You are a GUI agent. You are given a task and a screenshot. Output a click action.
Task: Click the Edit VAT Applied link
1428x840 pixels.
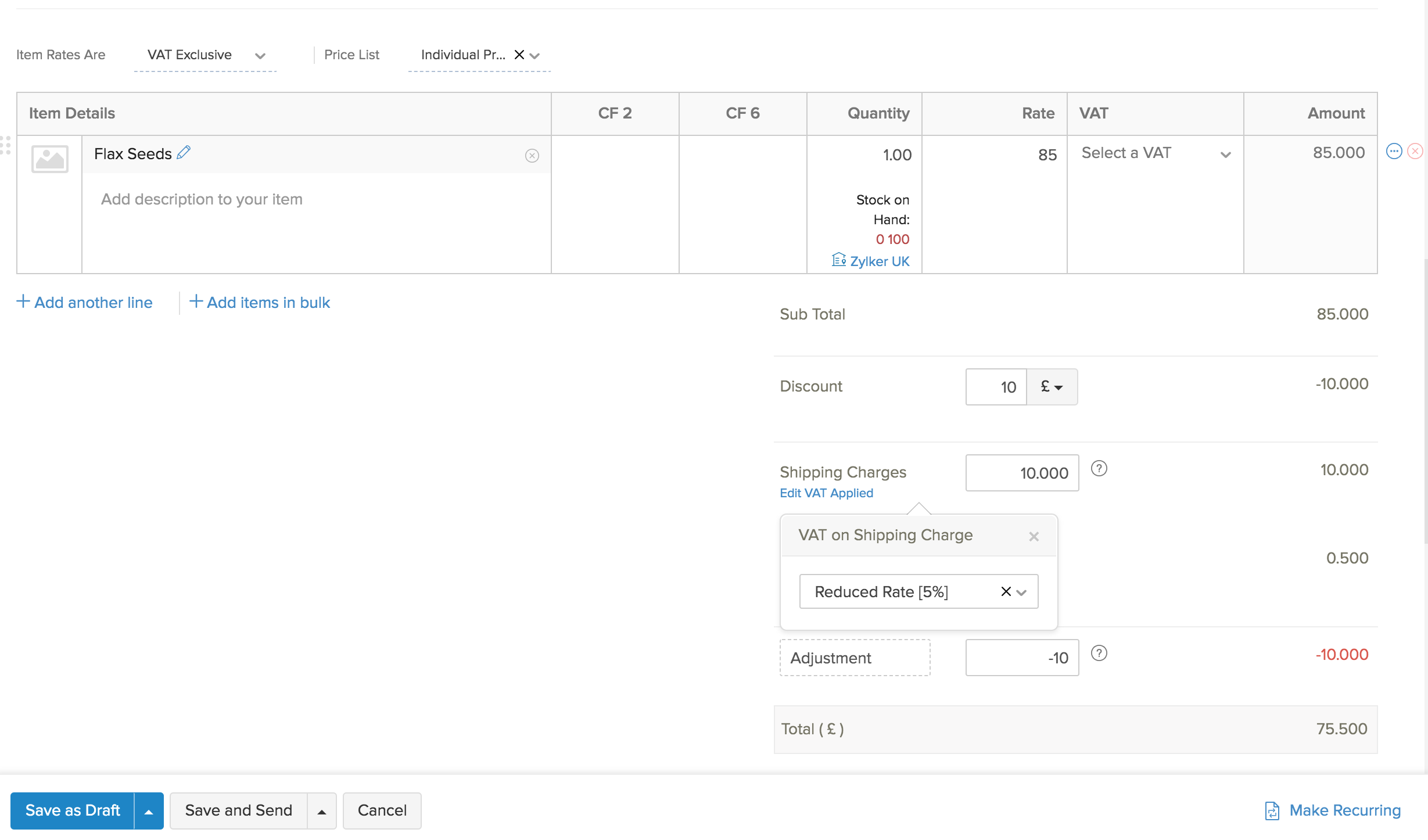point(825,492)
